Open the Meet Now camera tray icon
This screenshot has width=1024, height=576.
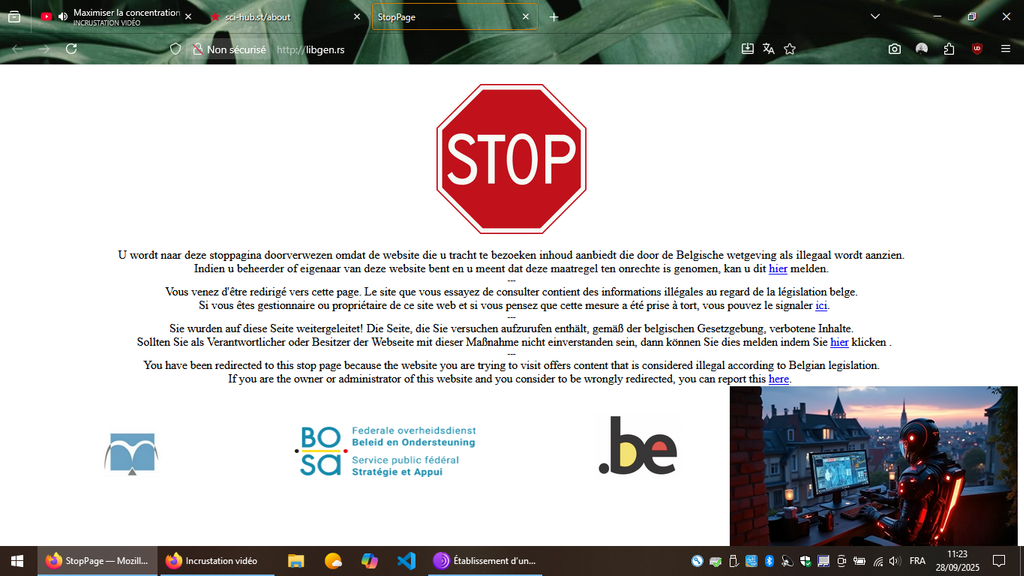[x=842, y=561]
